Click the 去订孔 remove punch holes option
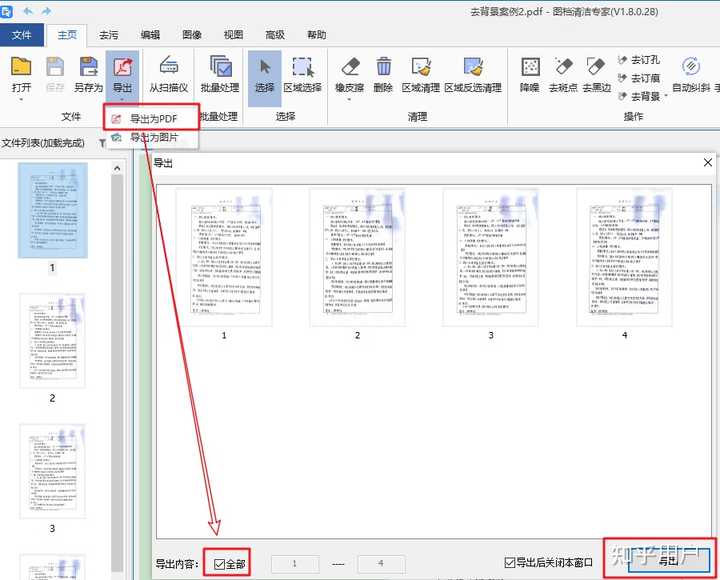The width and height of the screenshot is (720, 580). point(639,60)
